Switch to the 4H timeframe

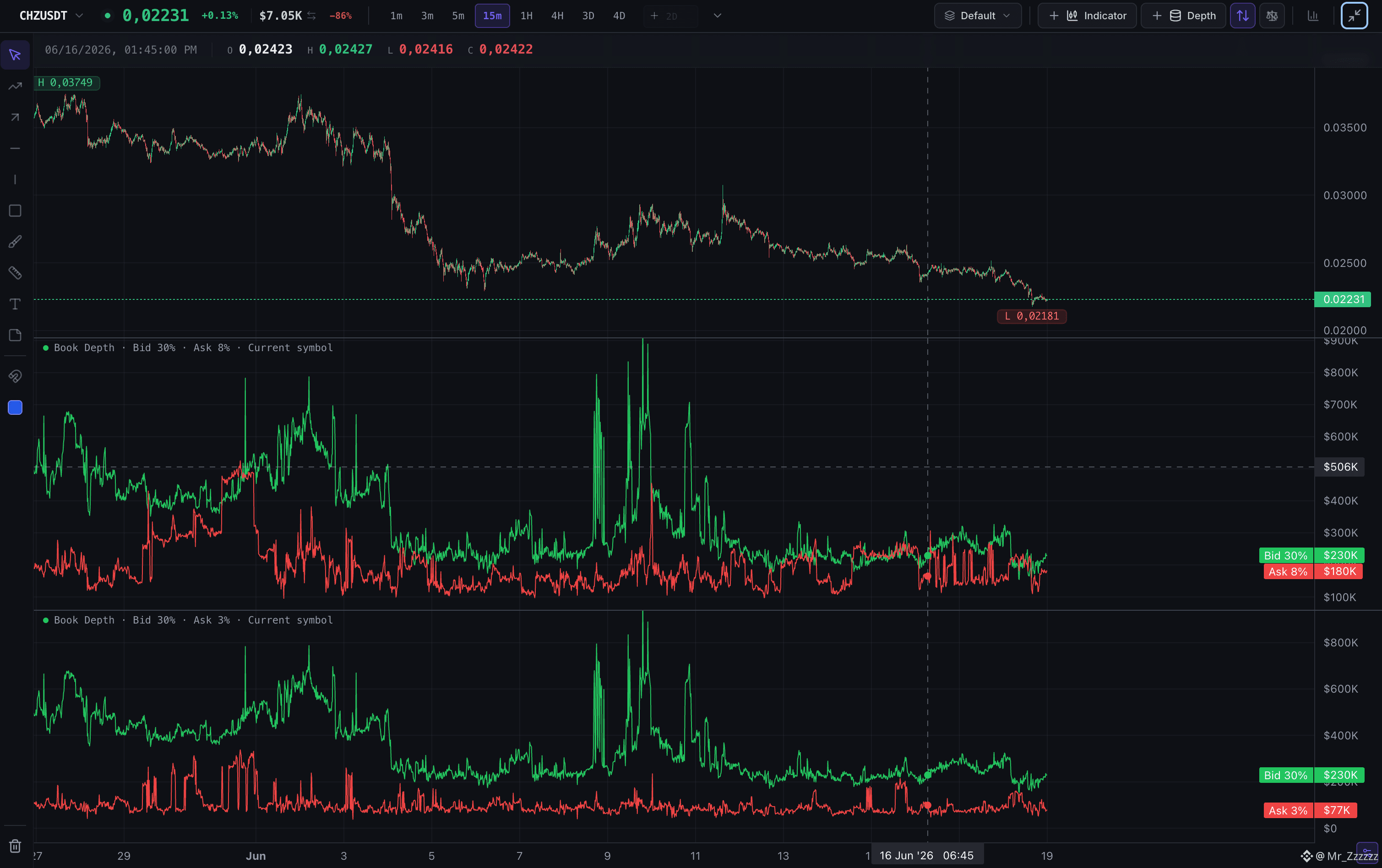[x=557, y=16]
